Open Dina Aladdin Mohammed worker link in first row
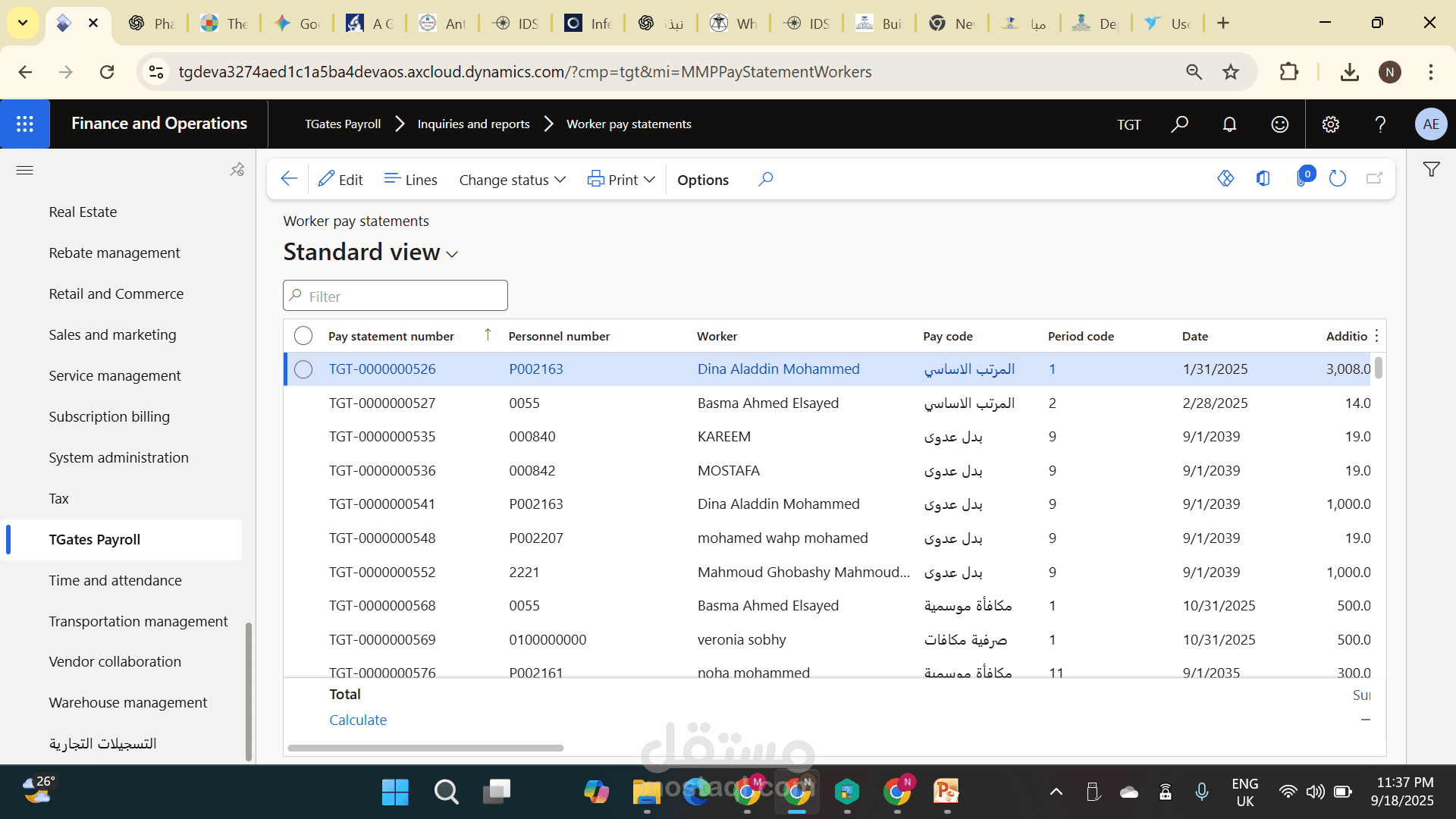1456x819 pixels. [778, 369]
